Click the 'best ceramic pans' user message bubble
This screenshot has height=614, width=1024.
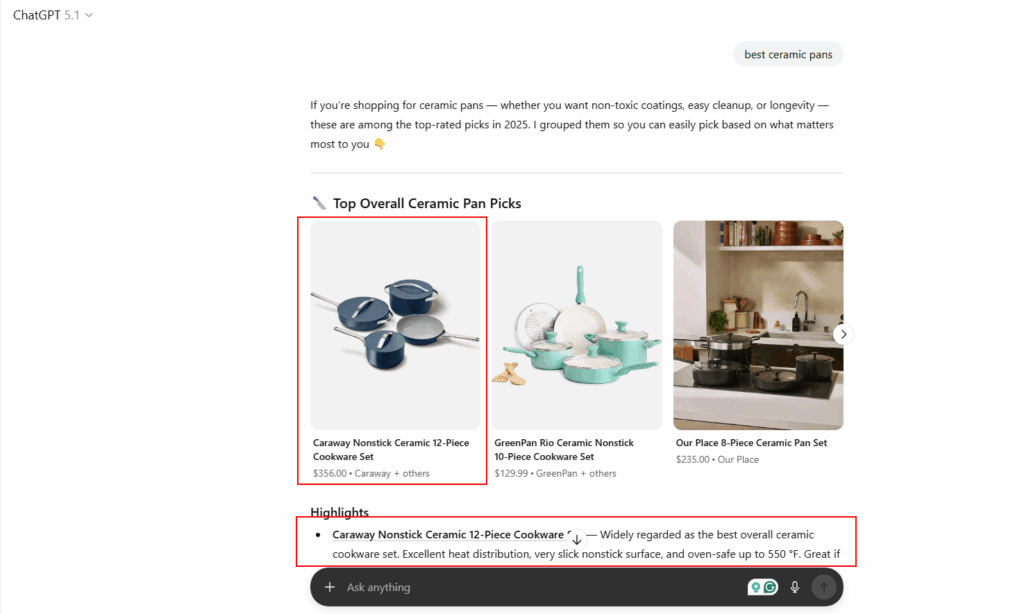coord(788,54)
